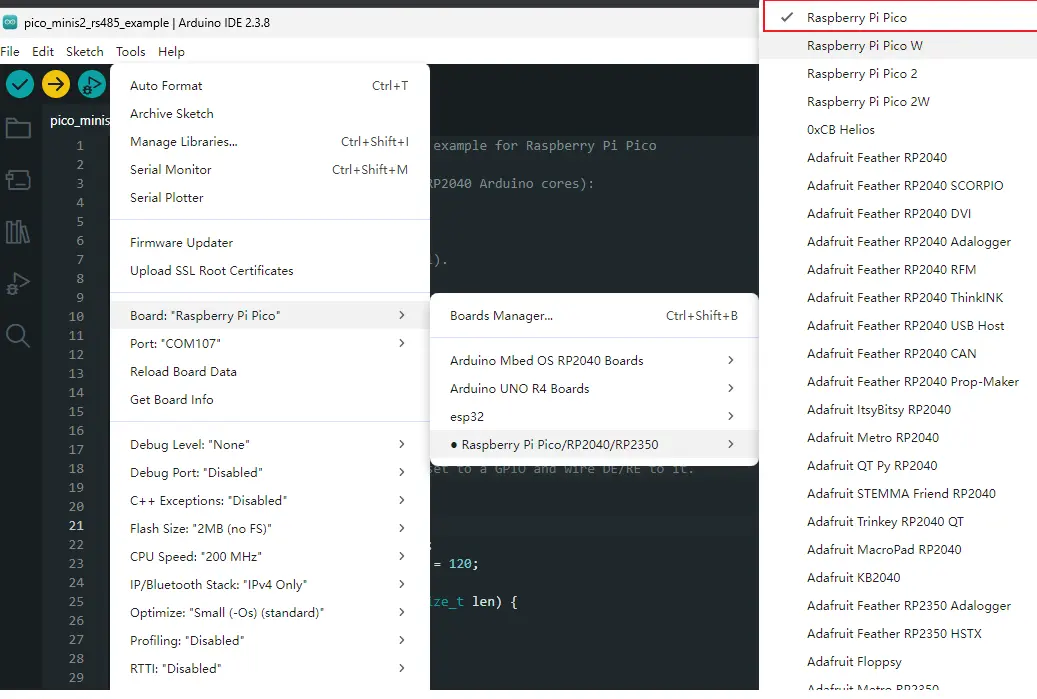Select Raspberry Pi Pico 2W board
This screenshot has width=1037, height=699.
point(898,101)
